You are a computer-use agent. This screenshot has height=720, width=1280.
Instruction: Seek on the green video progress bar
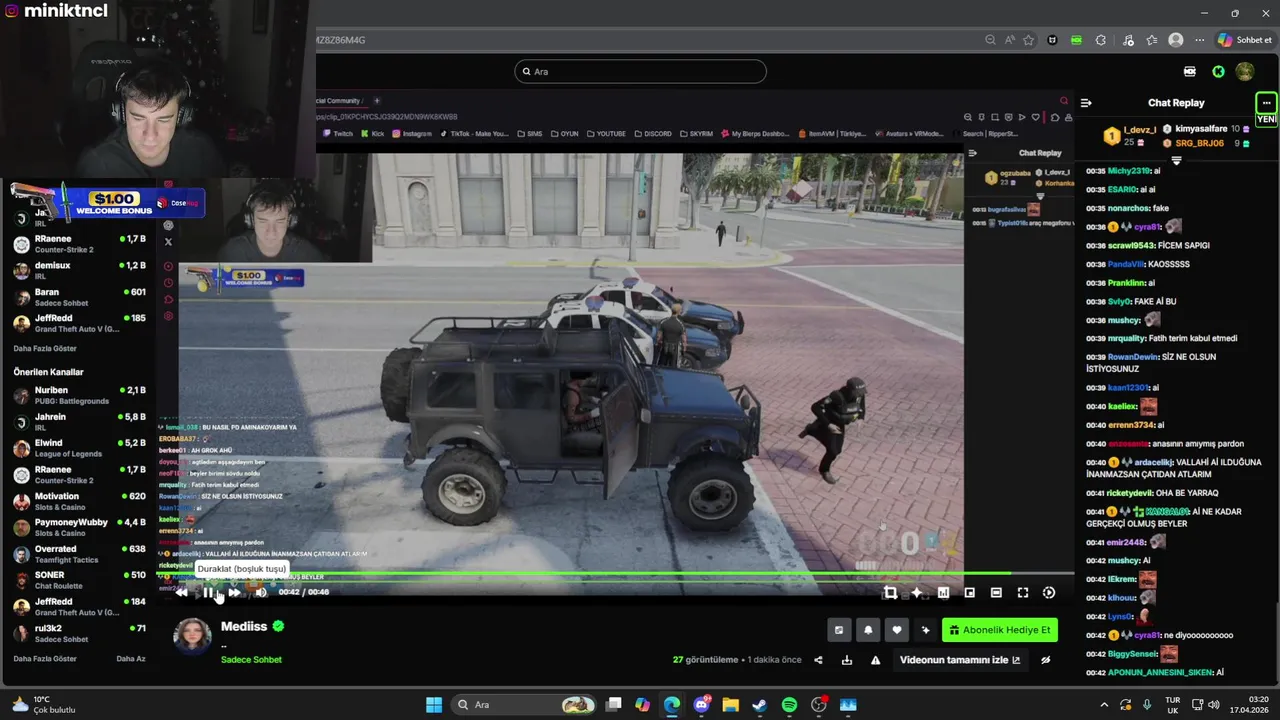(616, 575)
